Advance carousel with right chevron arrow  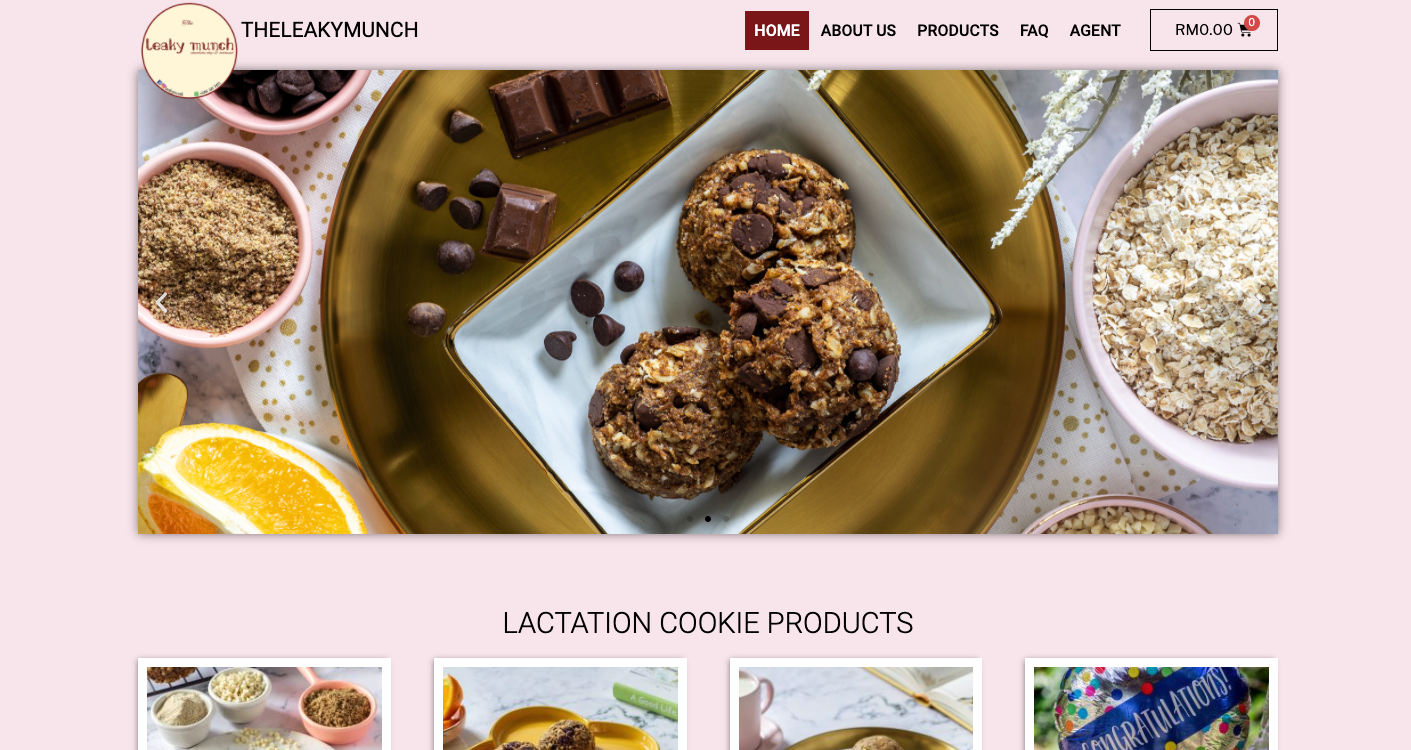(x=1255, y=302)
